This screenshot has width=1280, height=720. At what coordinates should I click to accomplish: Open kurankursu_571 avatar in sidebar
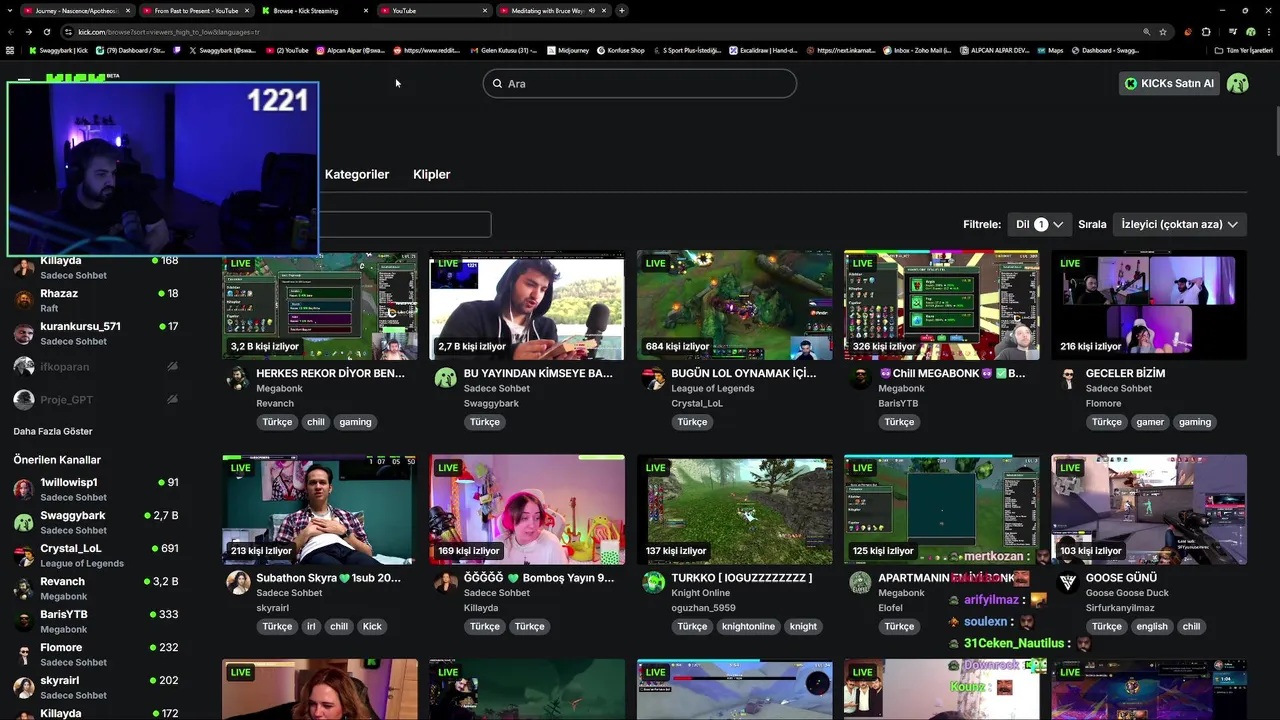24,333
